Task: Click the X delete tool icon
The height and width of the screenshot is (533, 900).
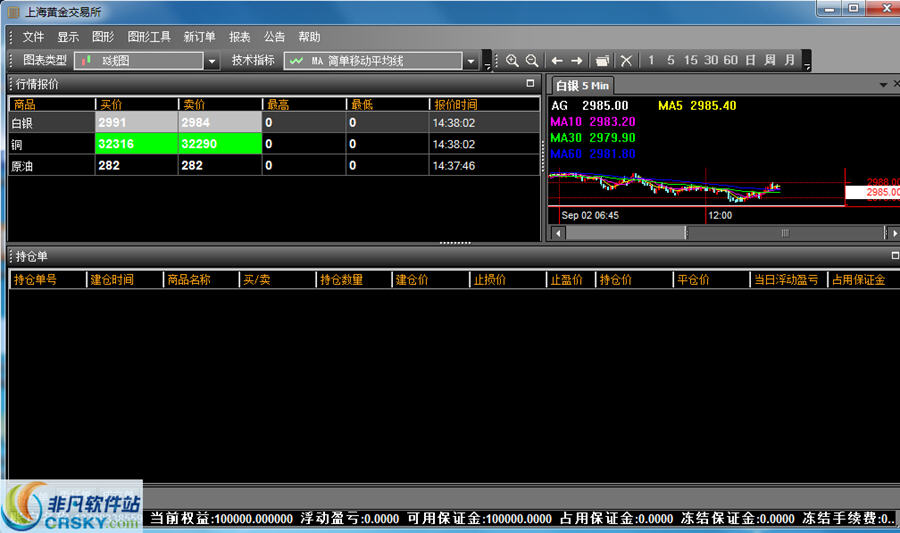Action: tap(626, 60)
